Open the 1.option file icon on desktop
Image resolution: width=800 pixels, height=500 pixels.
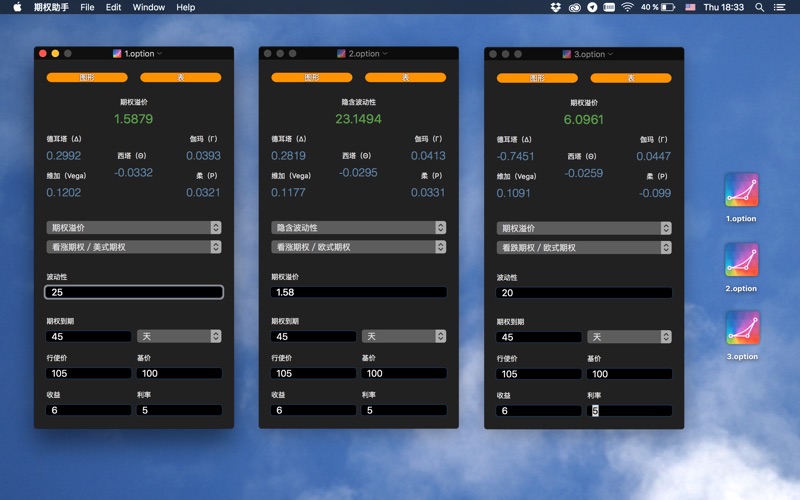(x=741, y=191)
